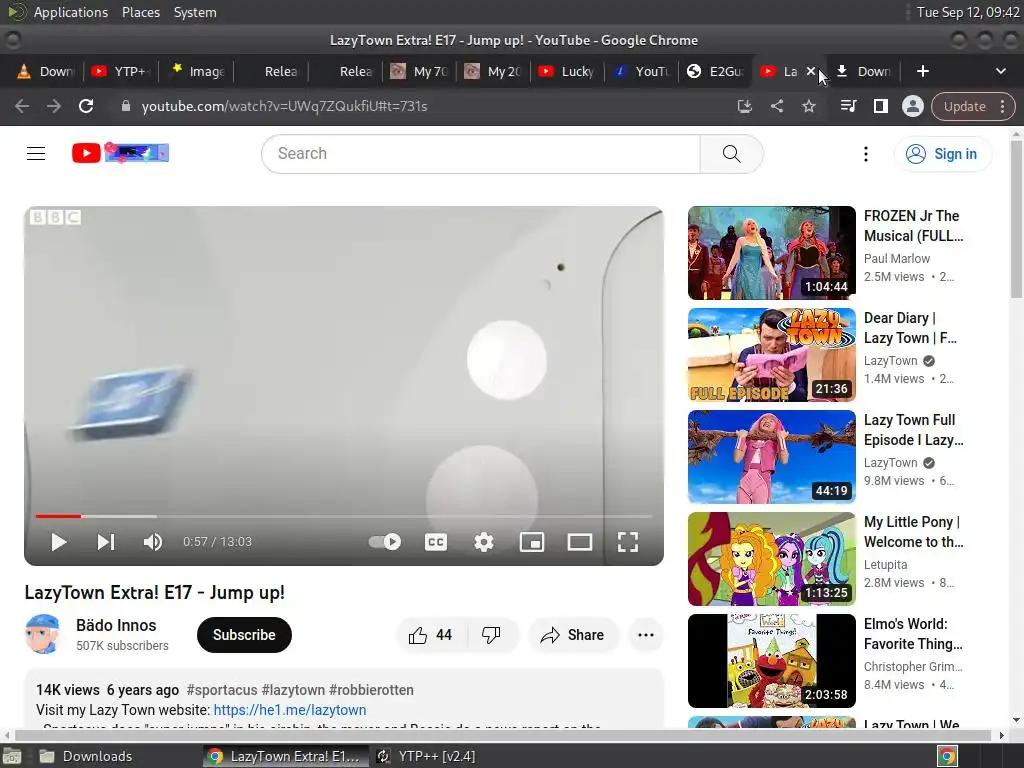Play the paused LazyTown video
The width and height of the screenshot is (1024, 768).
coord(59,542)
